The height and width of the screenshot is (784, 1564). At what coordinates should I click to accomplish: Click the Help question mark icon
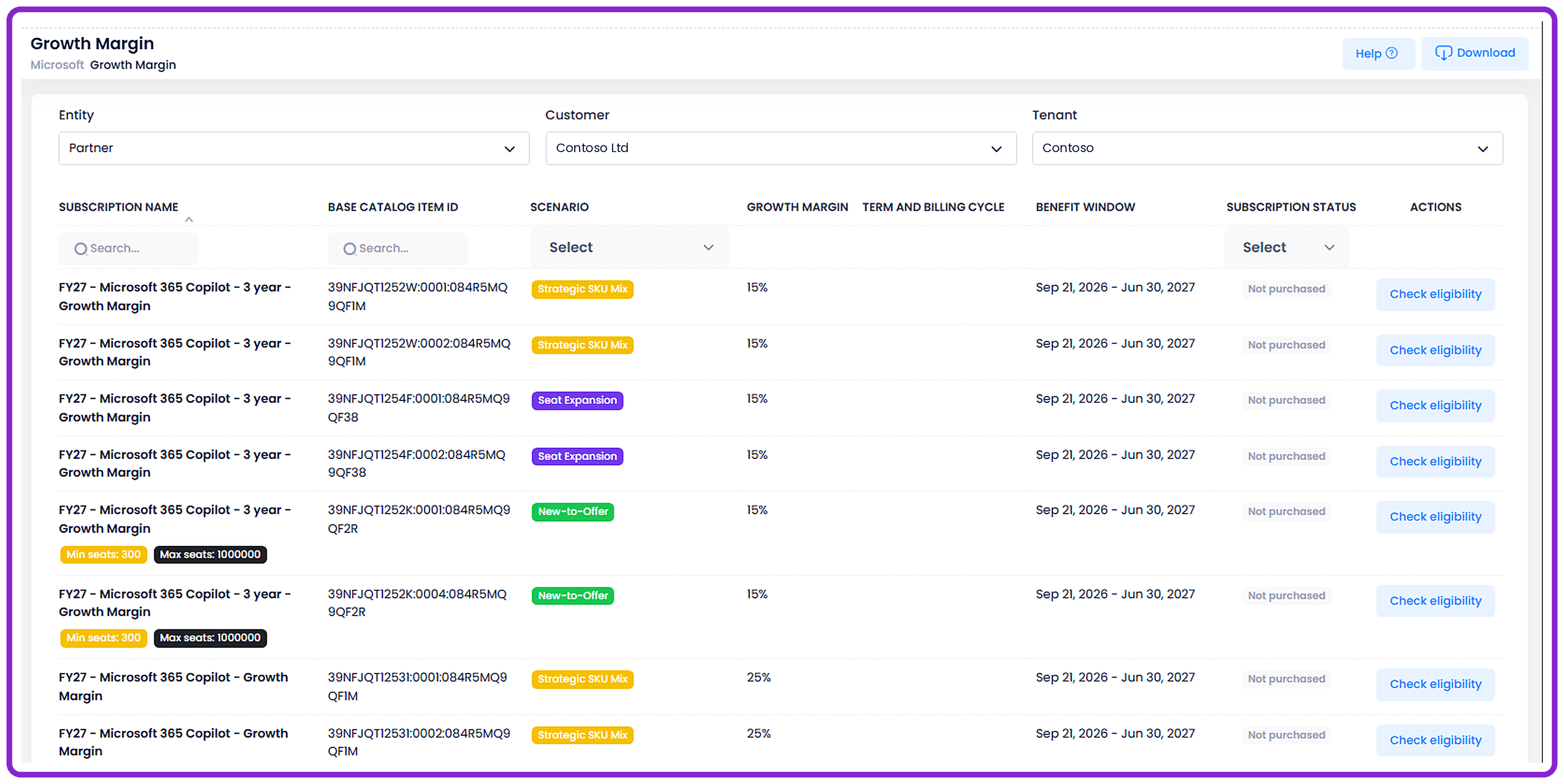[x=1392, y=53]
